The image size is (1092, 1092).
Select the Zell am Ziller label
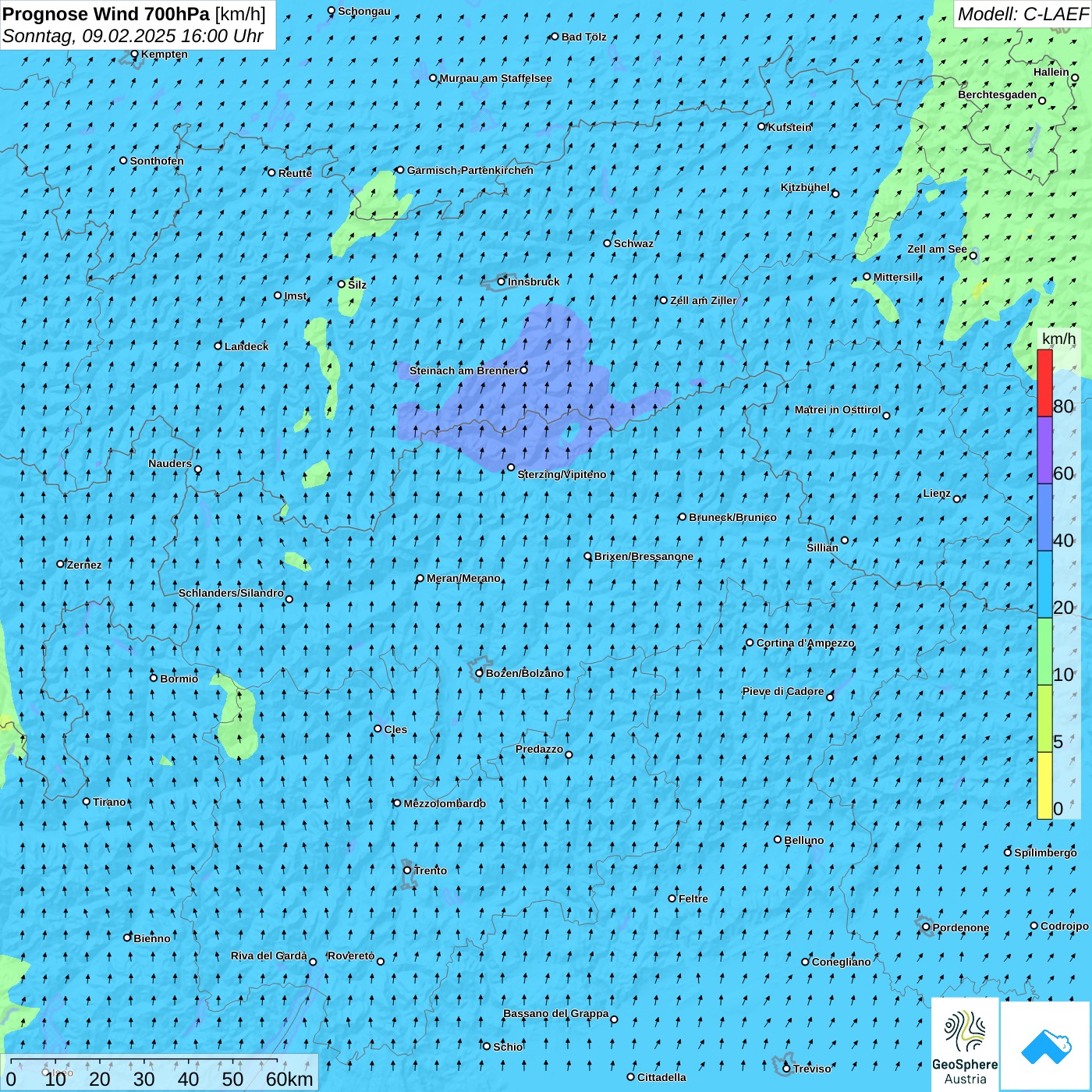(704, 300)
